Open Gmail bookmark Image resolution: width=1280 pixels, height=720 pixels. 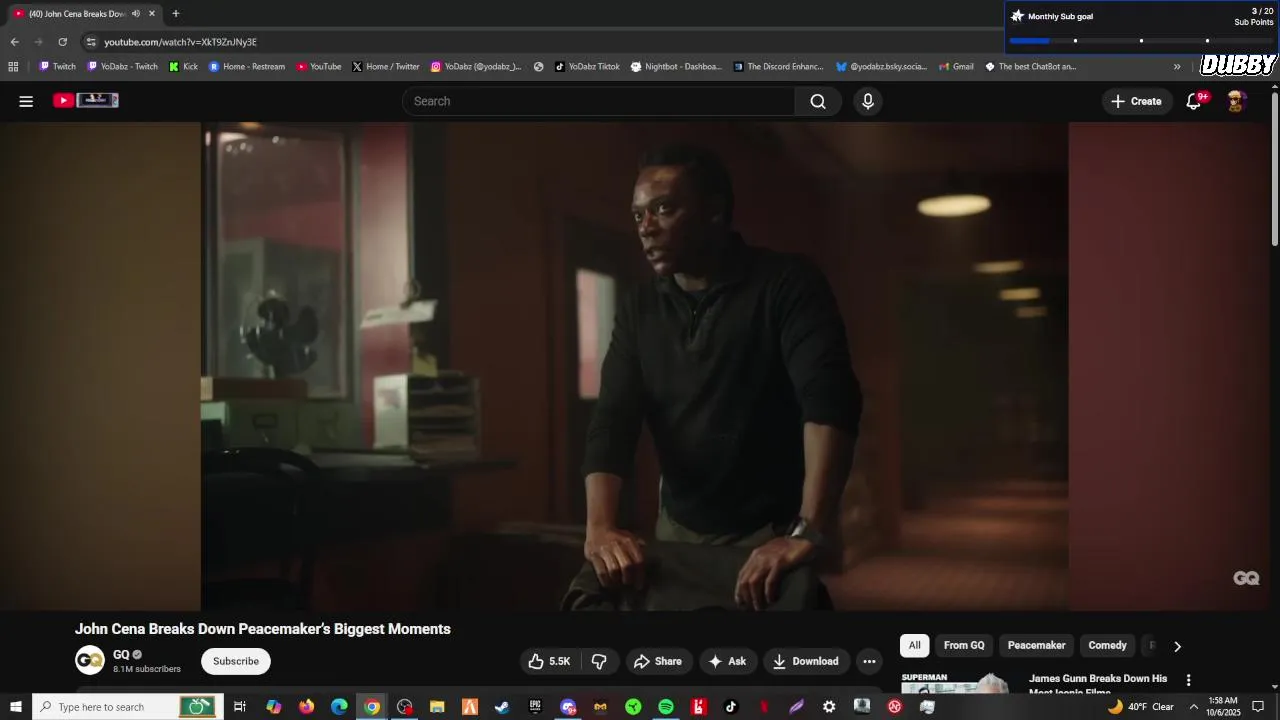[956, 67]
